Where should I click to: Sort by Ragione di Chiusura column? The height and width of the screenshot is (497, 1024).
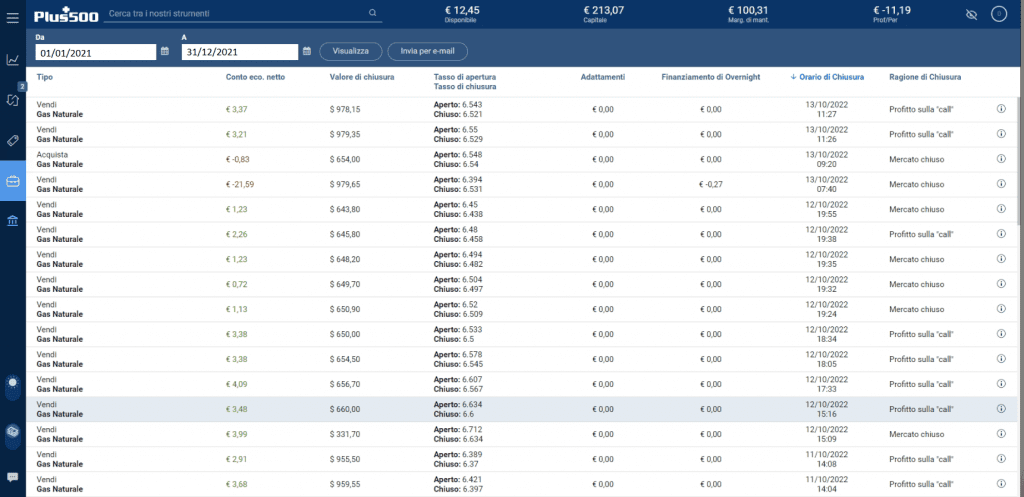[x=925, y=77]
